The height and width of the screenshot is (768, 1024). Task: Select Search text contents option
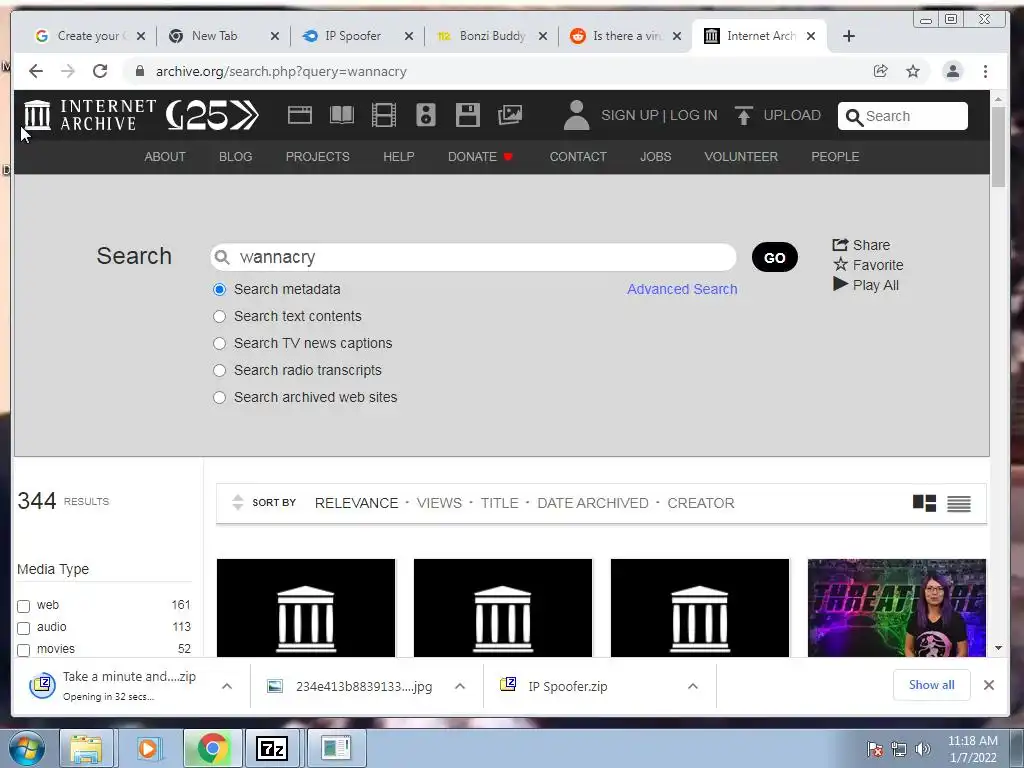pos(219,316)
